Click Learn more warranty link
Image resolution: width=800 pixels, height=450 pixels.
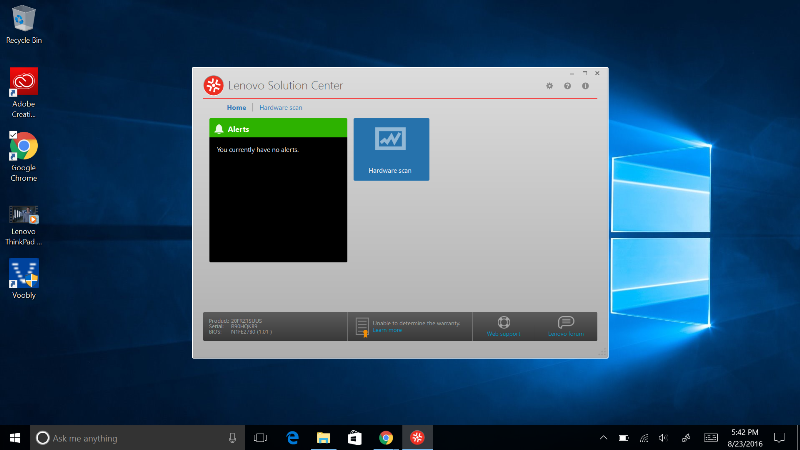[387, 330]
